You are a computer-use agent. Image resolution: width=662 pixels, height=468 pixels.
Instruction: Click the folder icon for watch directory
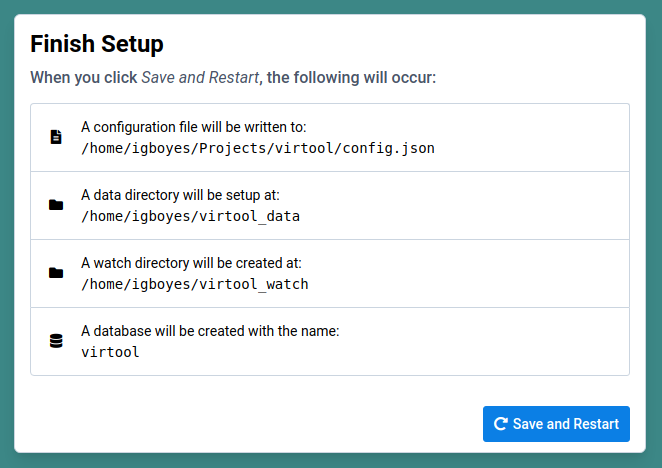[56, 273]
